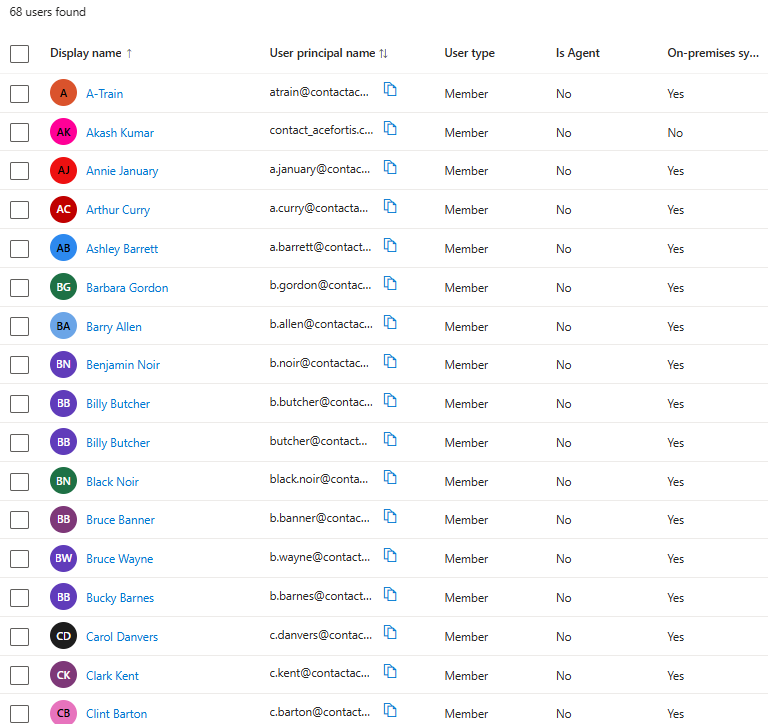This screenshot has width=768, height=724.
Task: Click 'b.allen@contactac...' principal name
Action: click(321, 324)
